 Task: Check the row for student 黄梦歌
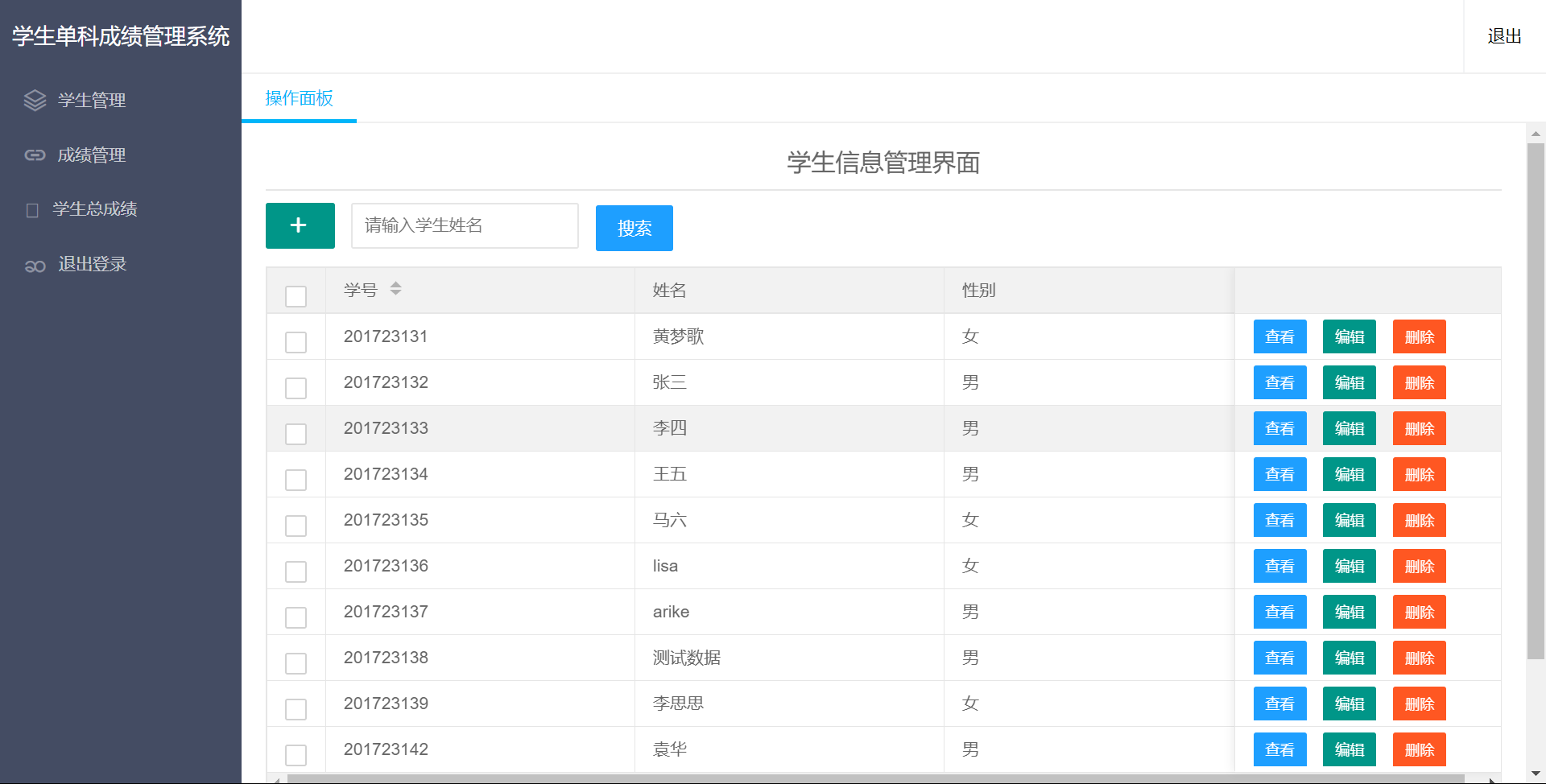click(x=296, y=342)
